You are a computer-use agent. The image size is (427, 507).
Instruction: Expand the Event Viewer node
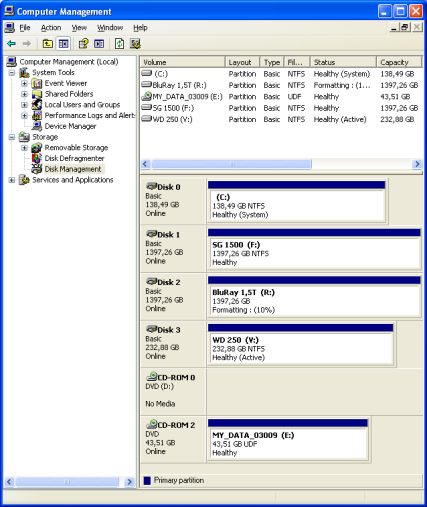[x=24, y=83]
